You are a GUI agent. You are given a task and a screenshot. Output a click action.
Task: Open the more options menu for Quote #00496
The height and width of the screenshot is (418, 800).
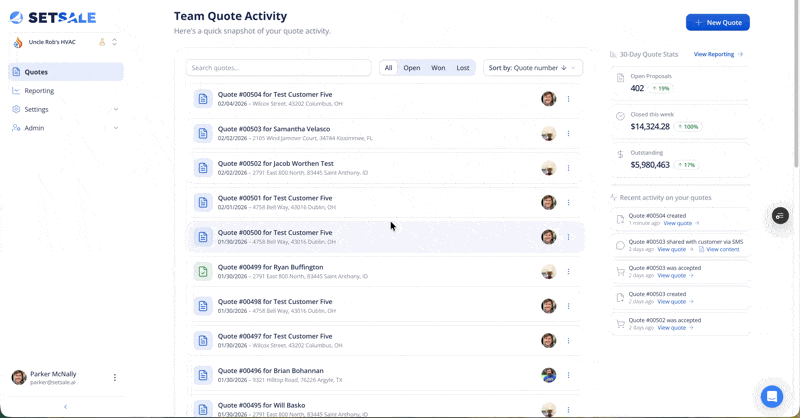tap(568, 375)
